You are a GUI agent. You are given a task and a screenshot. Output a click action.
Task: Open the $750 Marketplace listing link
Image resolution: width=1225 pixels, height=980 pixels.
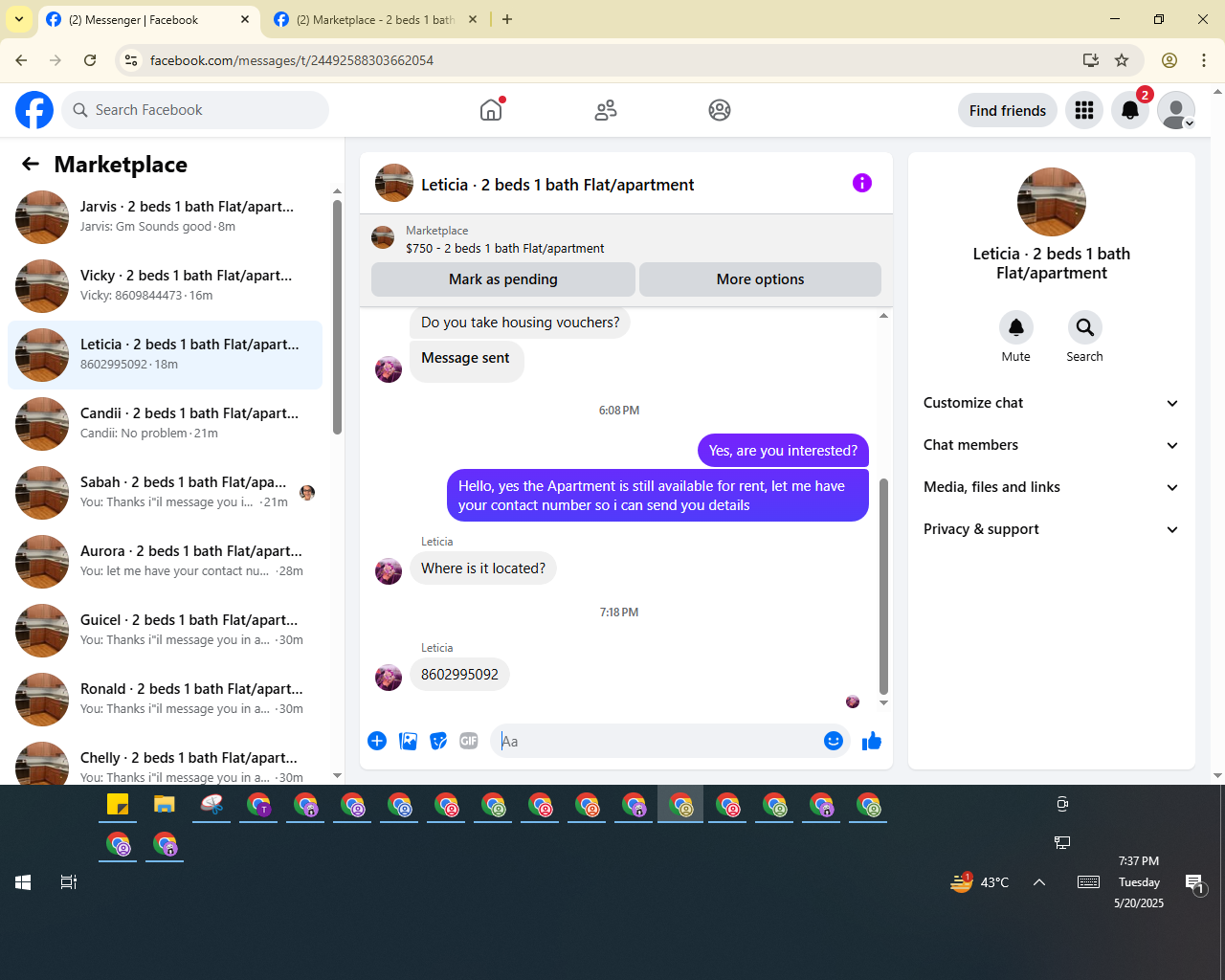(x=504, y=248)
